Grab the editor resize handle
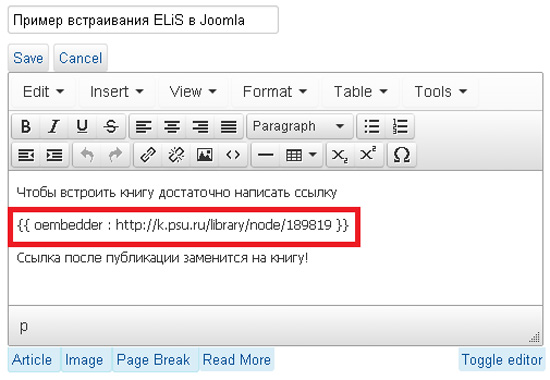 [x=534, y=337]
